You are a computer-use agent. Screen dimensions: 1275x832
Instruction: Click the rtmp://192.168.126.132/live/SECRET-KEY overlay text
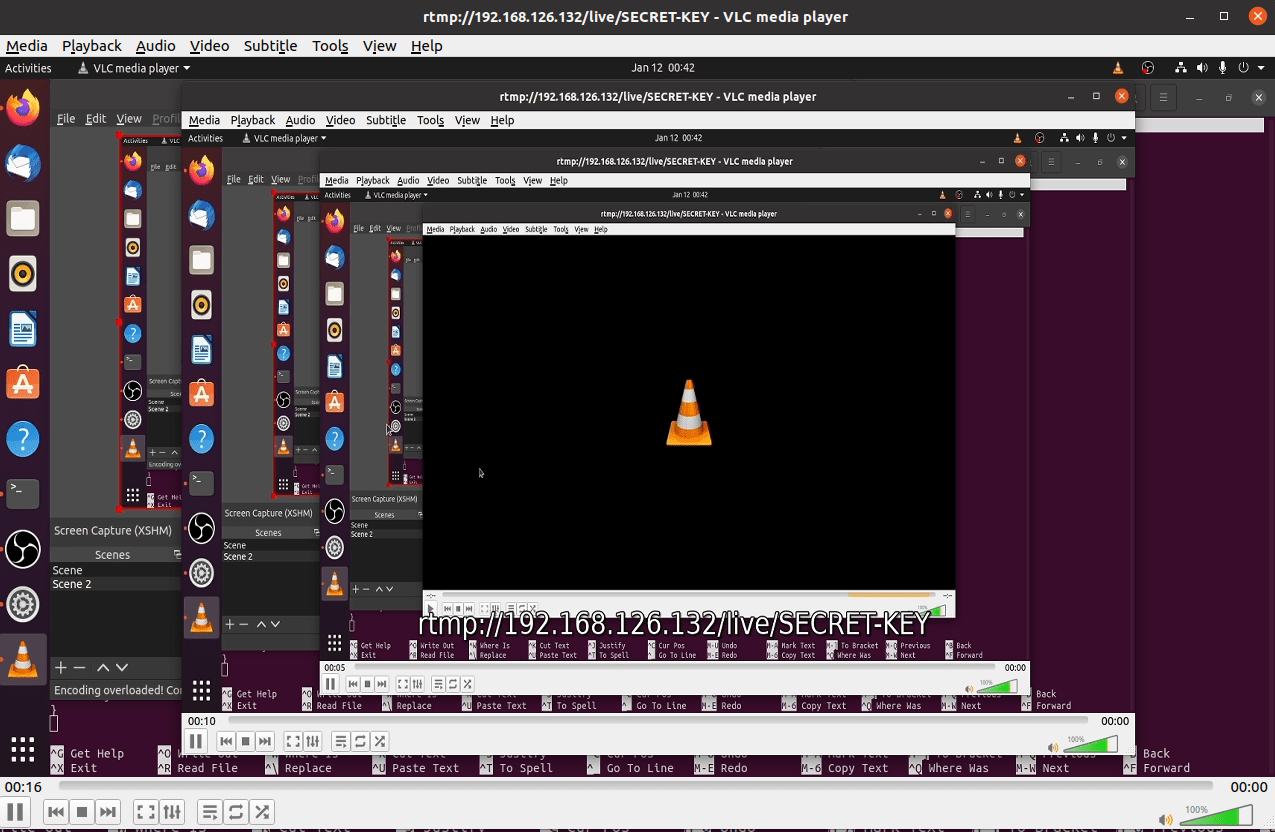point(674,623)
